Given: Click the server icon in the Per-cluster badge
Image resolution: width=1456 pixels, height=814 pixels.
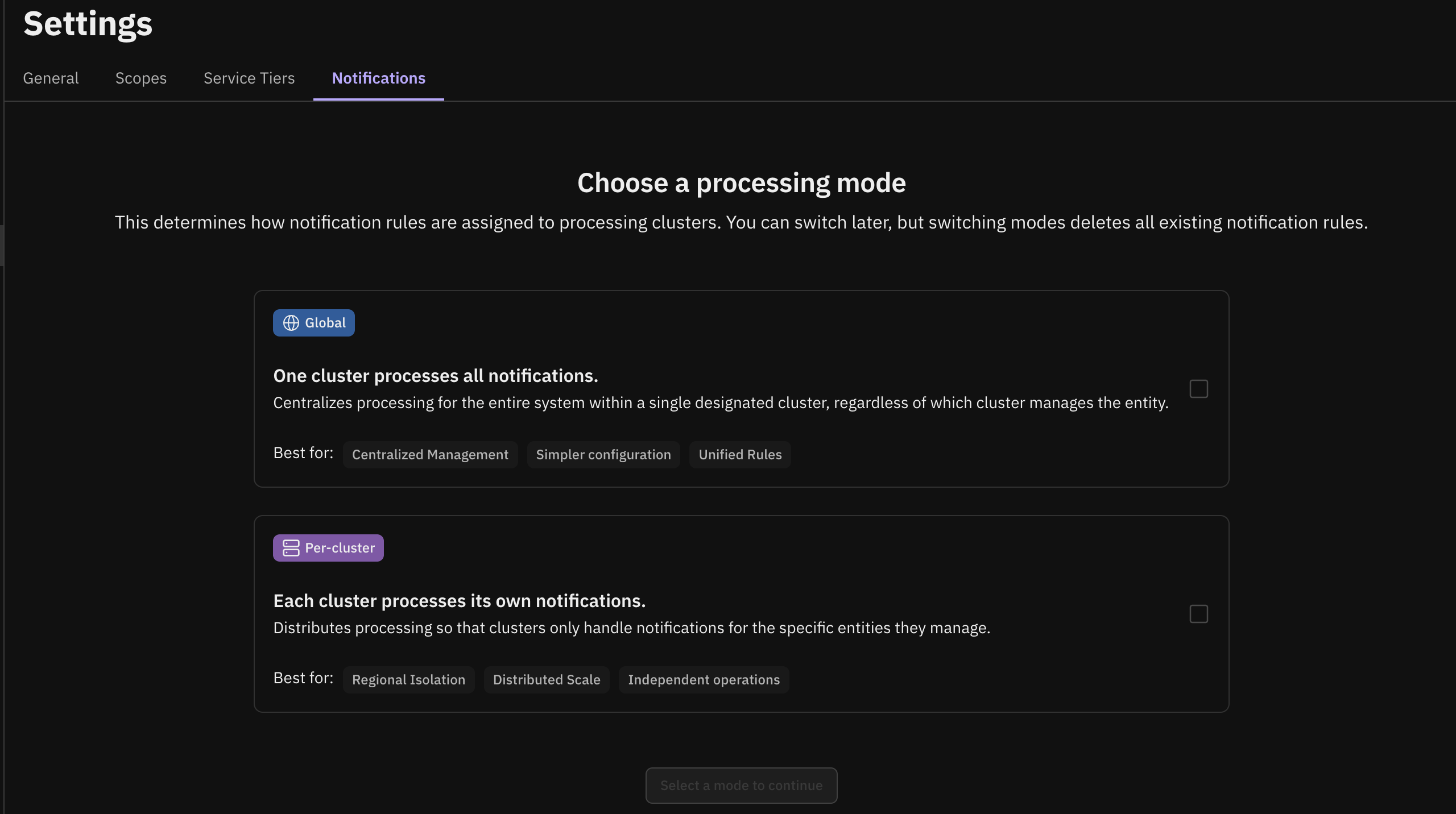Looking at the screenshot, I should 291,548.
